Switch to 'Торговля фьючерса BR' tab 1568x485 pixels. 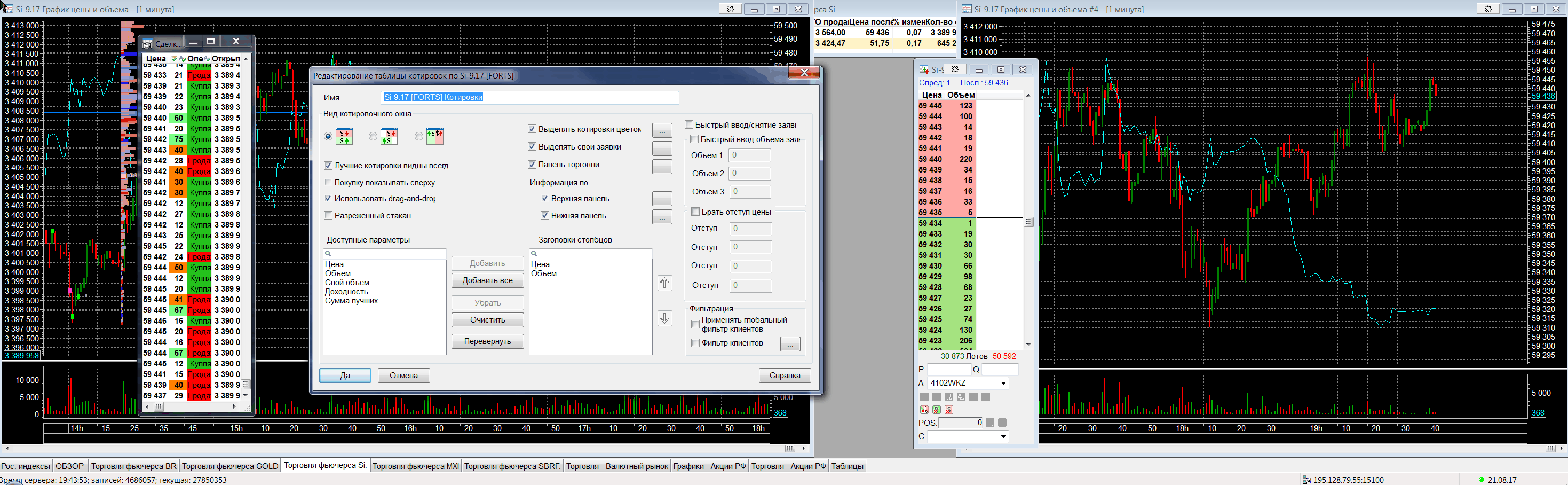[x=133, y=466]
